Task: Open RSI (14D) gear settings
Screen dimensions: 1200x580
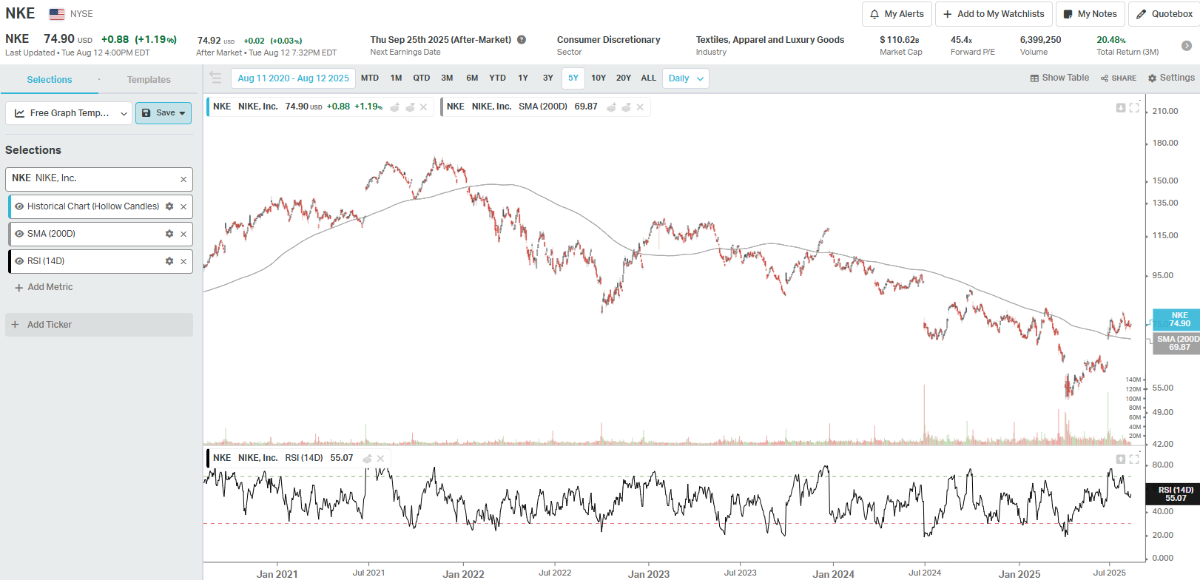Action: (x=169, y=261)
